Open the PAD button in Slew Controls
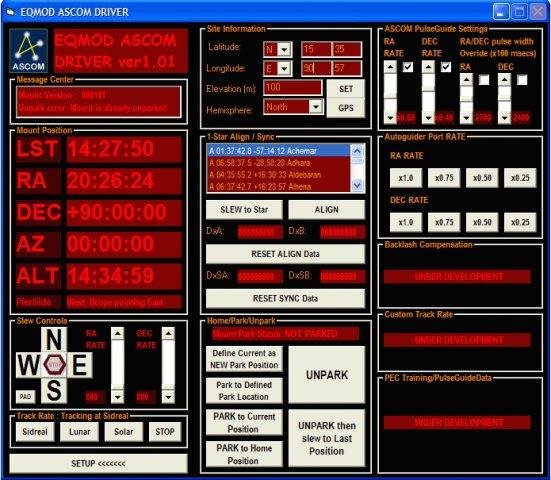This screenshot has width=551, height=480. (x=25, y=397)
